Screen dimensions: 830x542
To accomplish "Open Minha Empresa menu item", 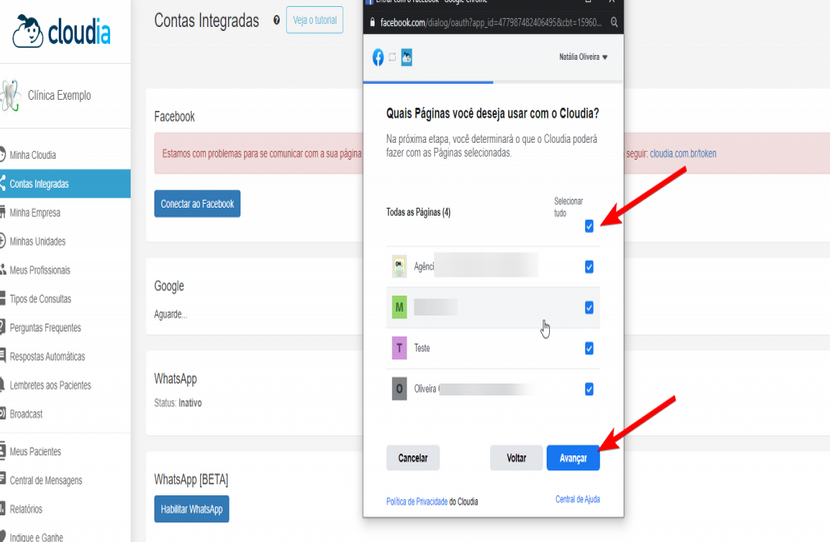I will click(65, 212).
